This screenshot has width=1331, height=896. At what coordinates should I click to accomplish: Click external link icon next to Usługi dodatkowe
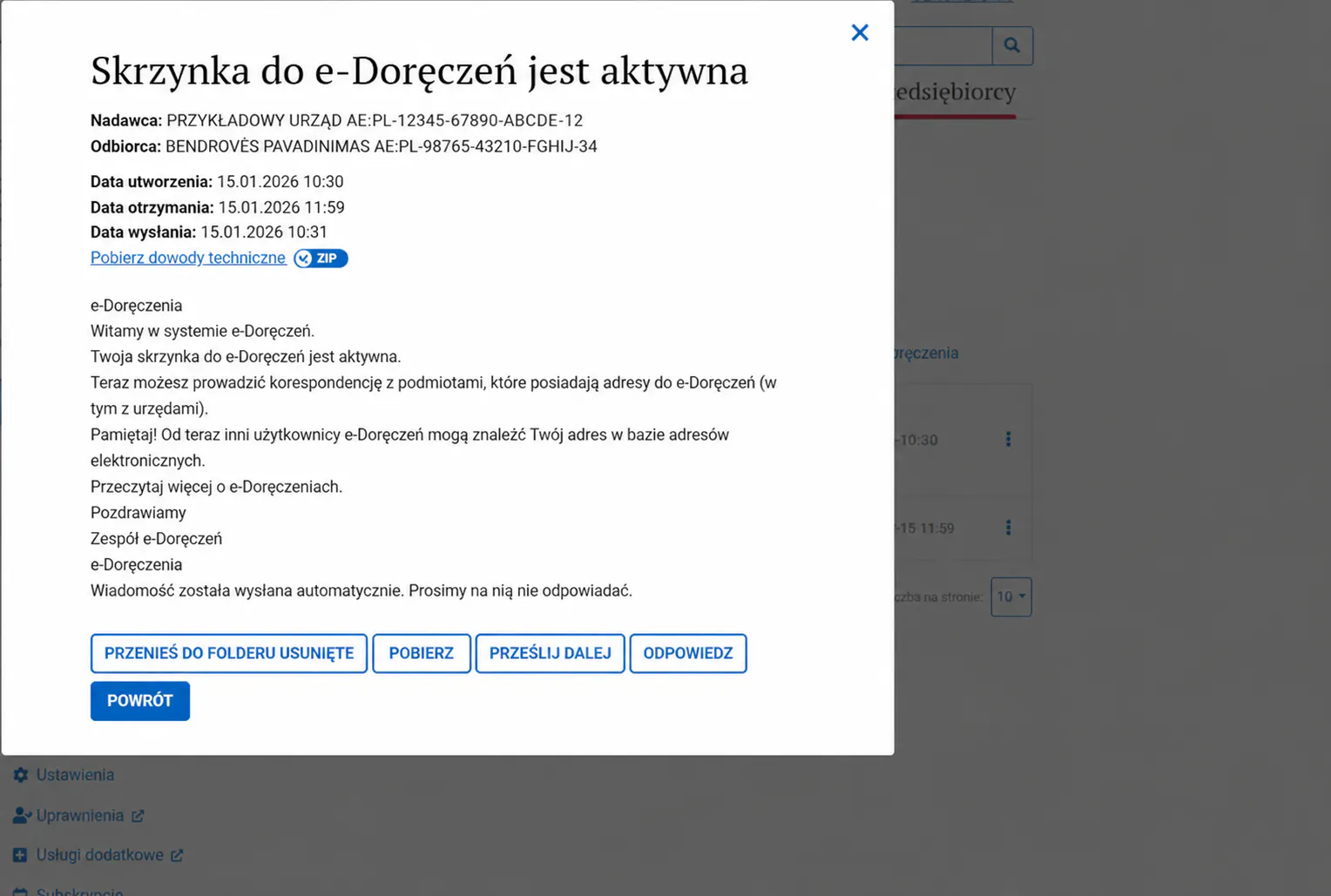177,855
